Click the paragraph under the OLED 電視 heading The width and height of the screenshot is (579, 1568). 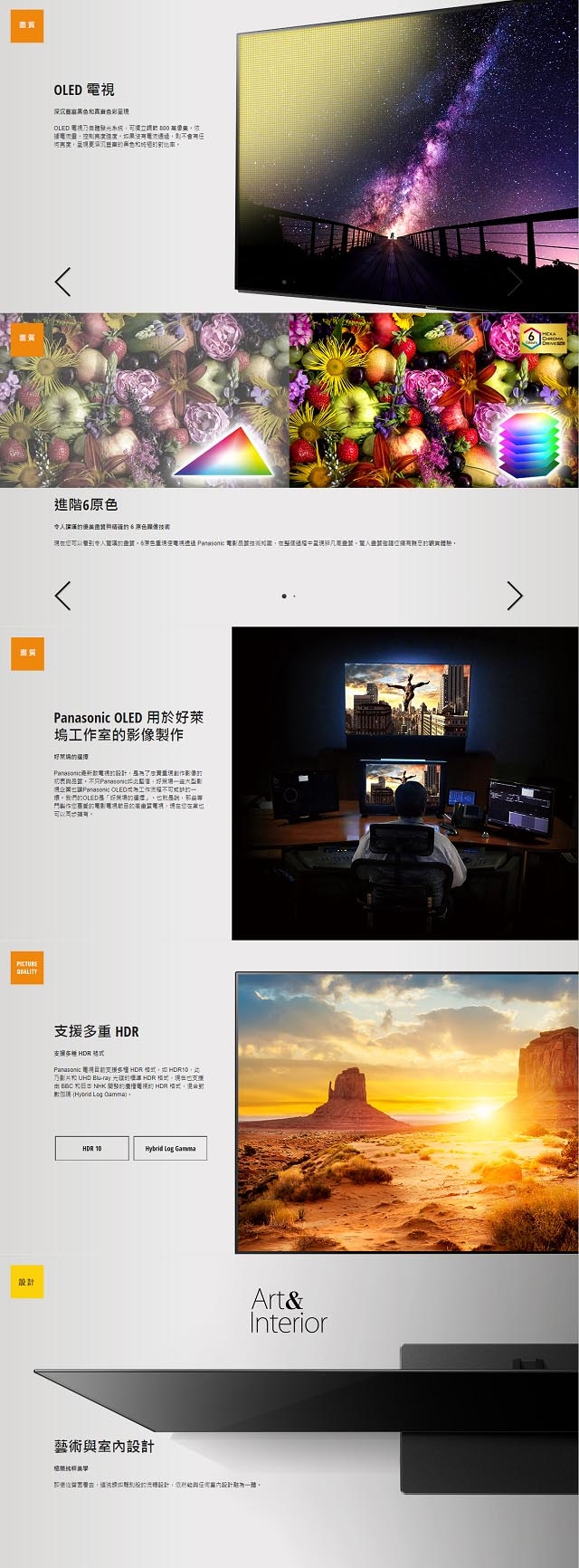pyautogui.click(x=128, y=136)
